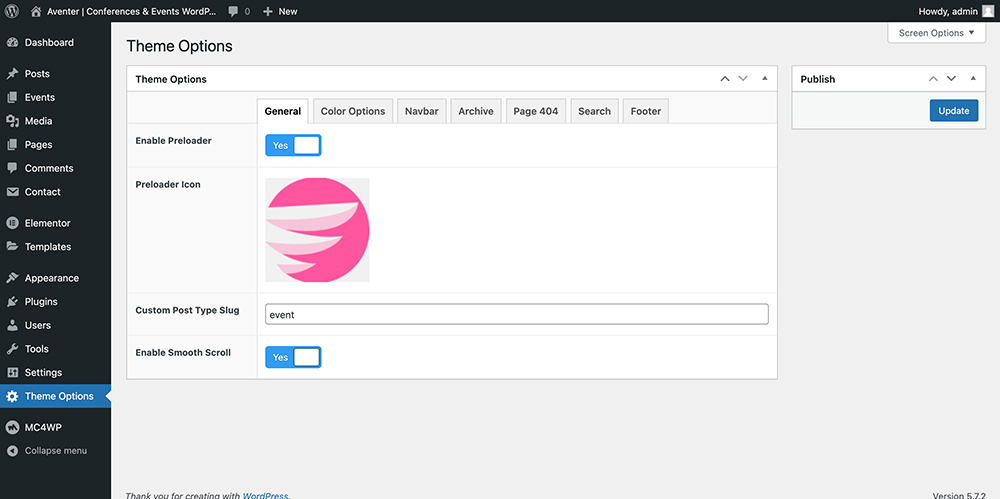1000x499 pixels.
Task: Click the Dashboard gauge icon
Action: [12, 43]
